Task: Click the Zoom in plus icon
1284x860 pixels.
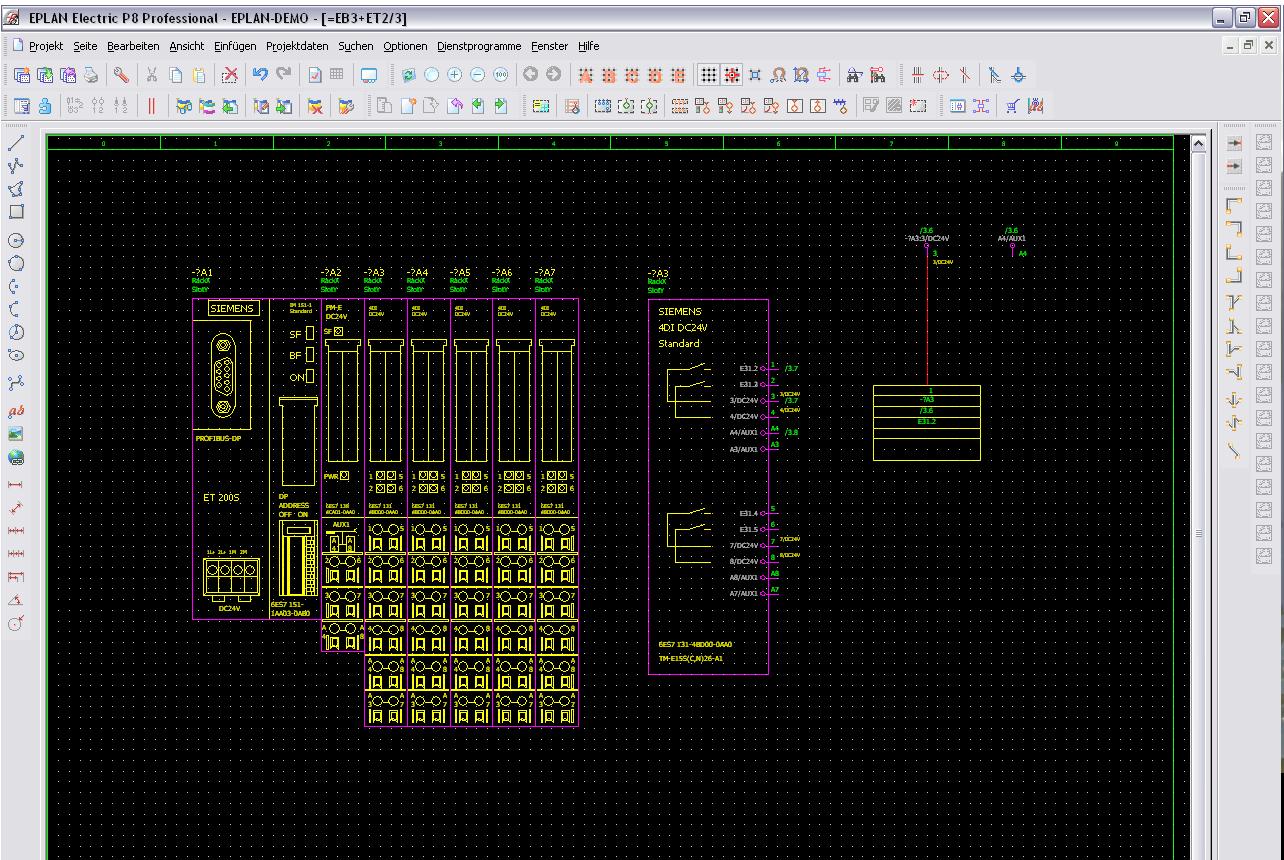Action: point(455,75)
